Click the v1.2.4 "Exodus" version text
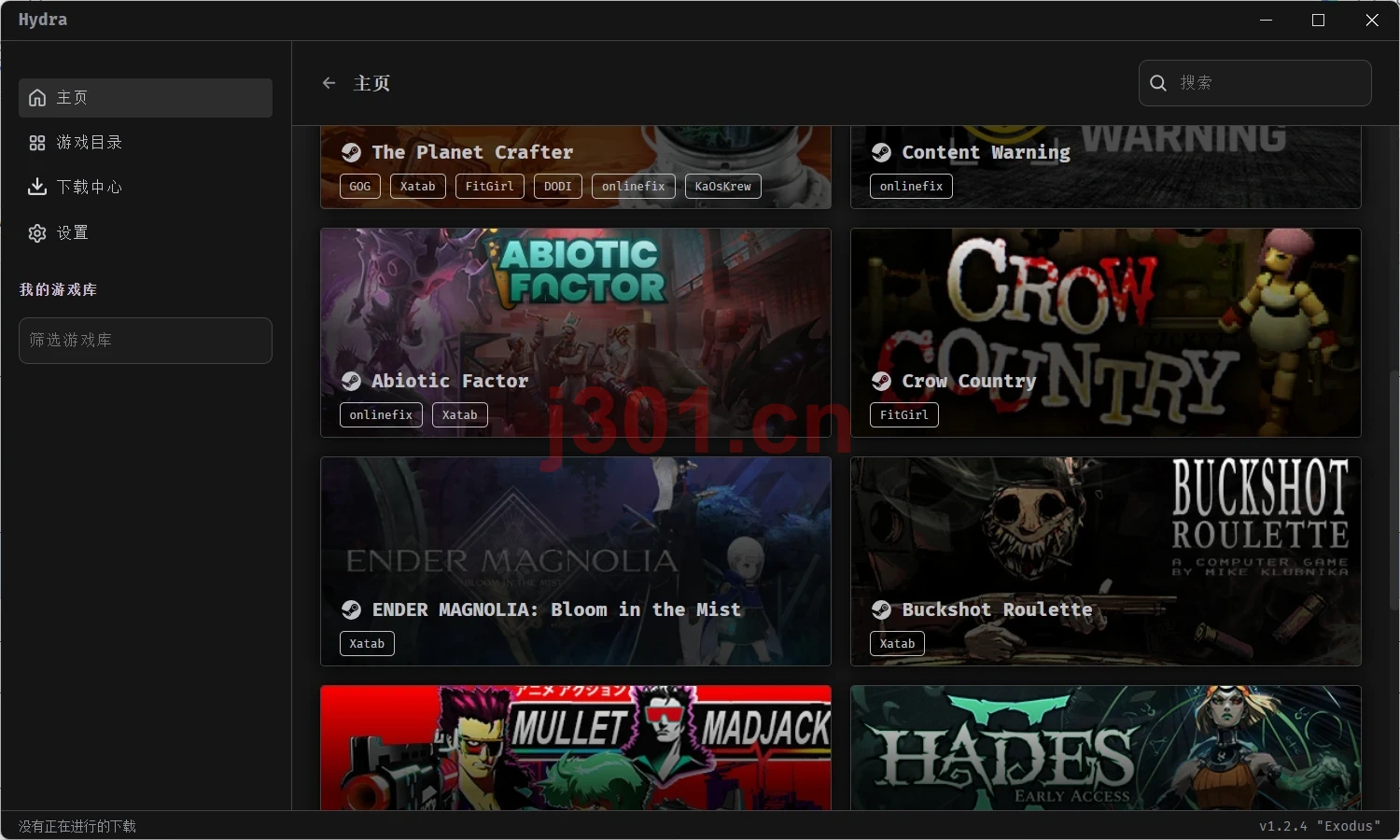Image resolution: width=1400 pixels, height=840 pixels. click(1320, 826)
